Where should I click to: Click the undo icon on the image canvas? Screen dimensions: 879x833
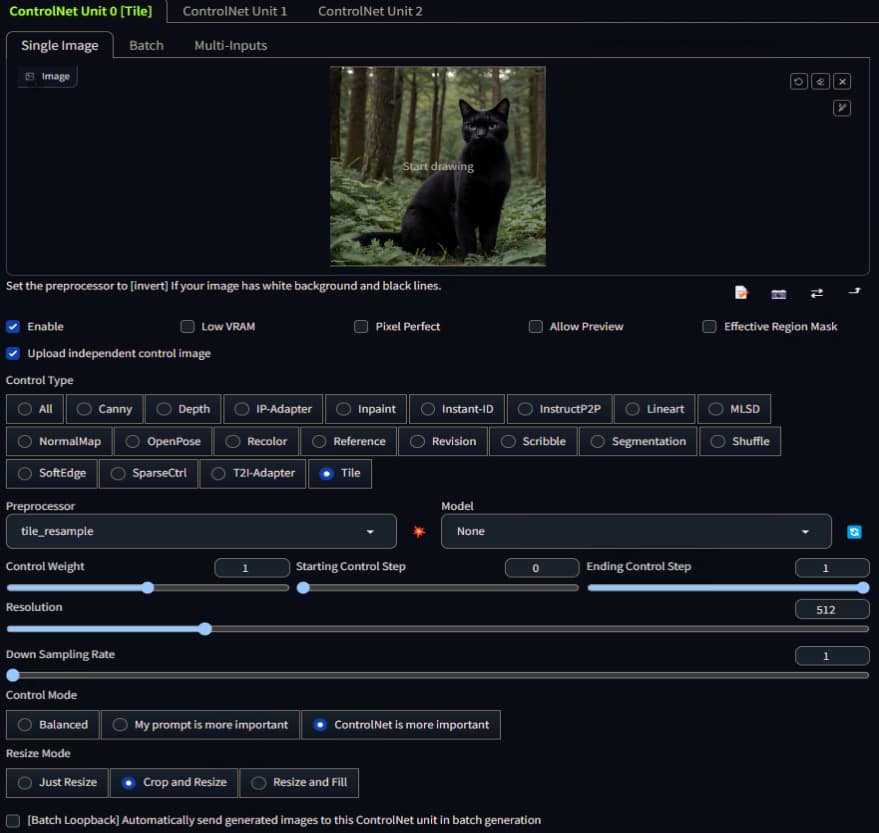(x=798, y=82)
